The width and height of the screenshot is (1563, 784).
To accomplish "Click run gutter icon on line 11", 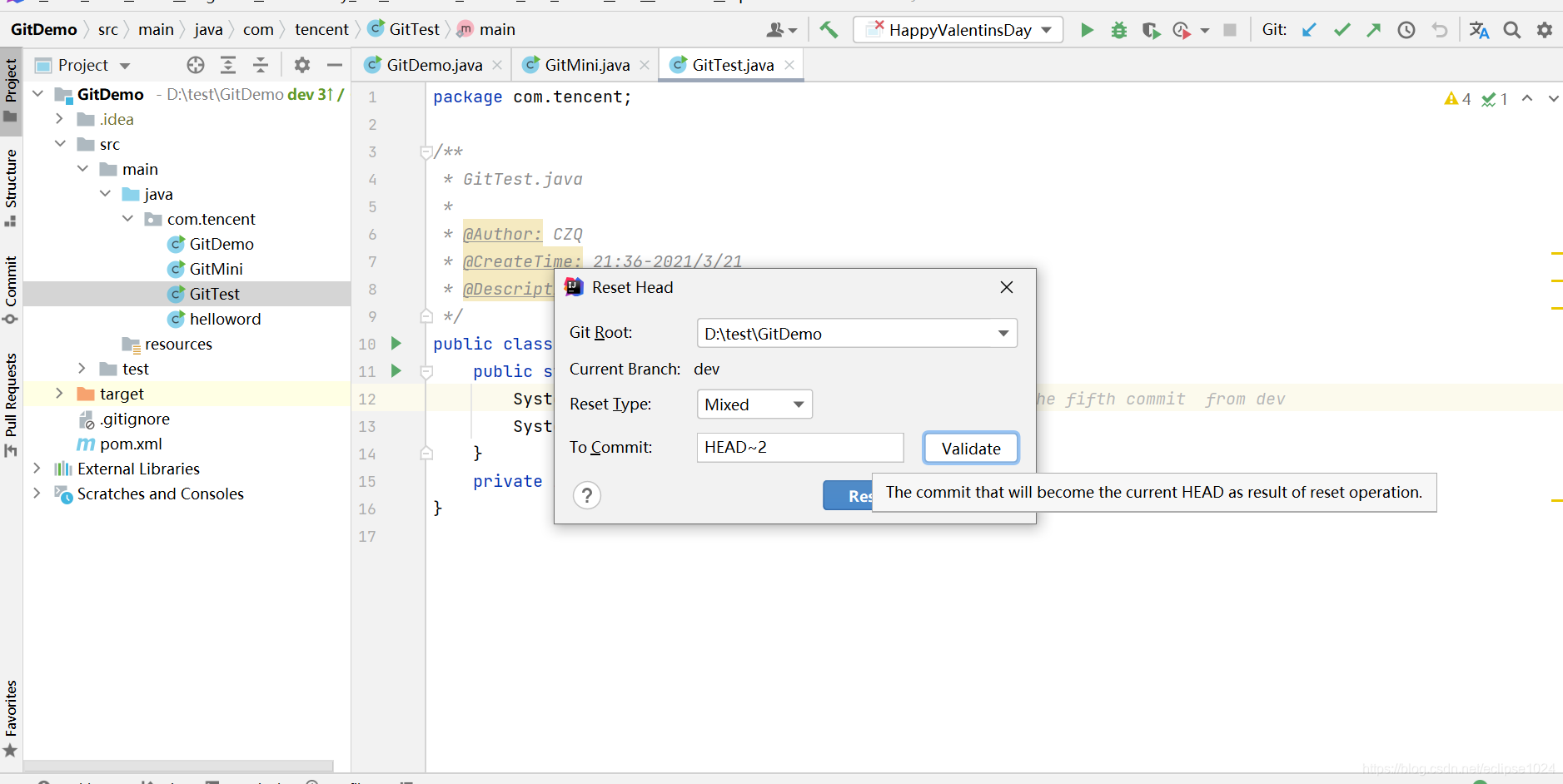I will point(396,370).
